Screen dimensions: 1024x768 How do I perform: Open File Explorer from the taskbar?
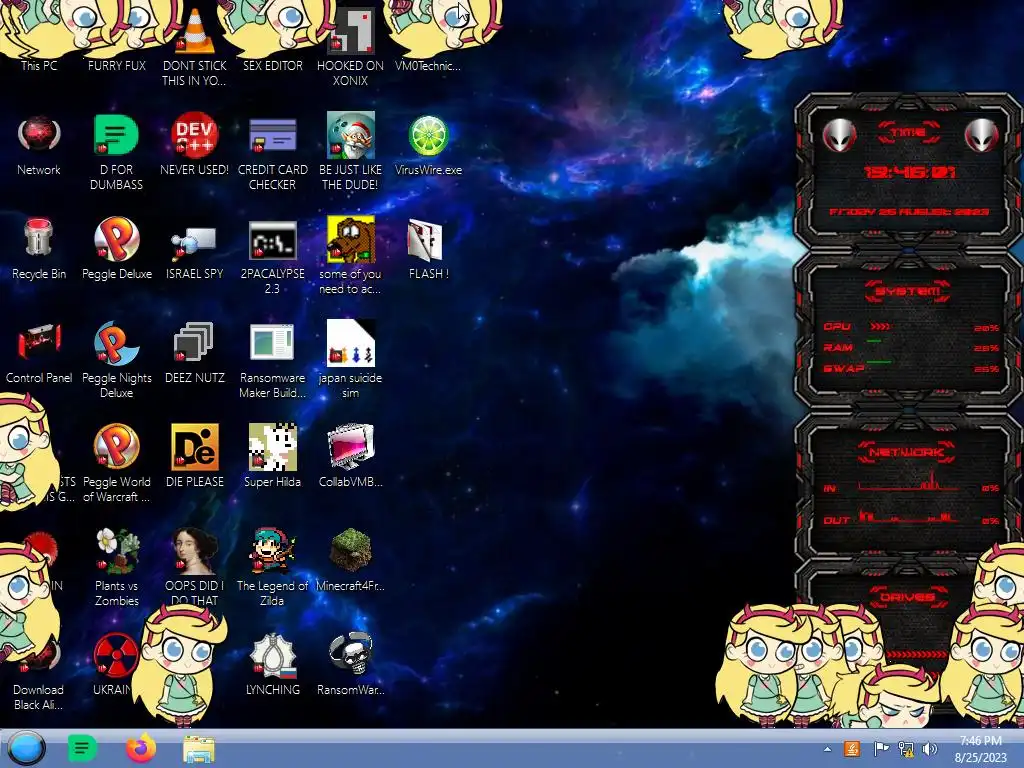click(199, 749)
